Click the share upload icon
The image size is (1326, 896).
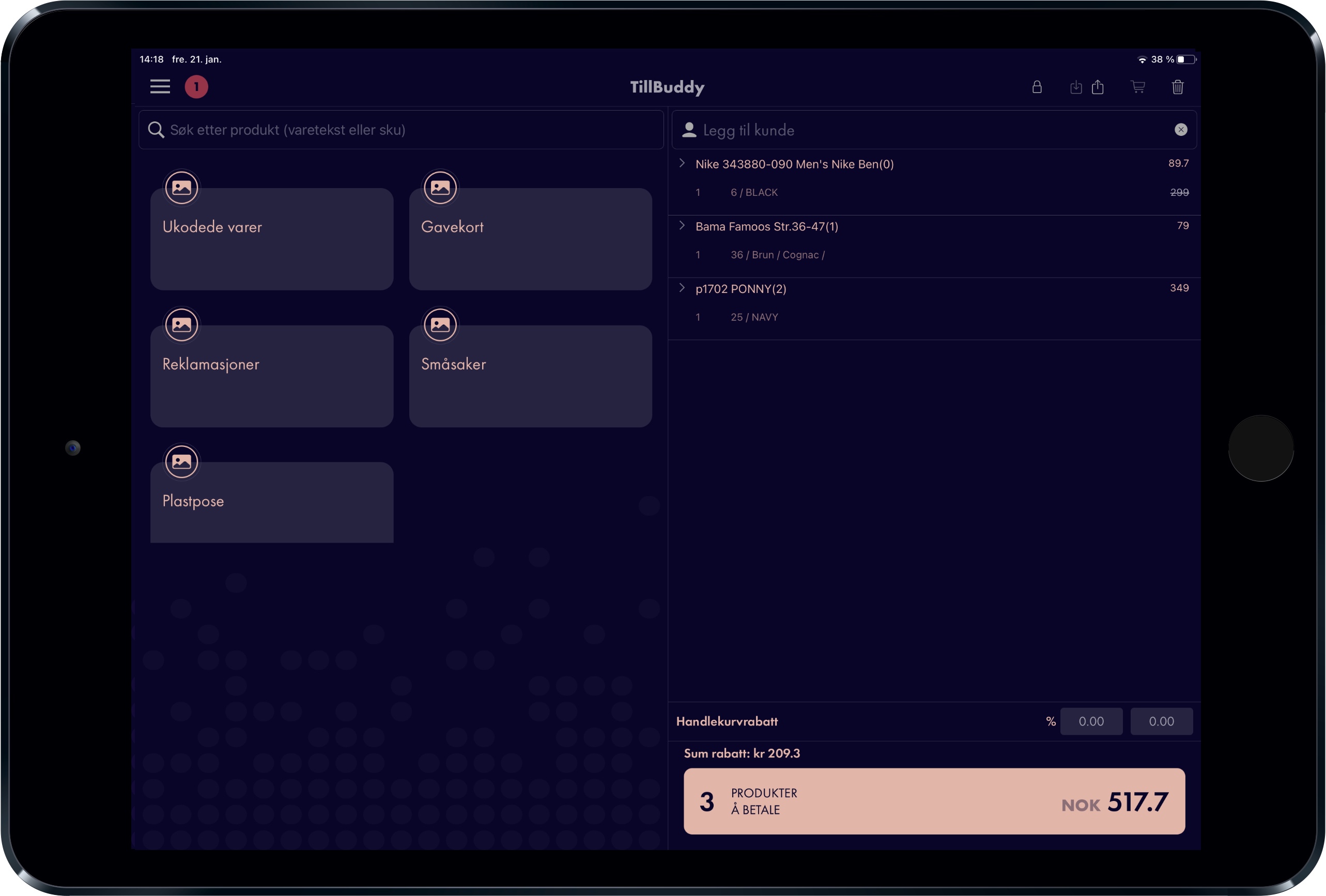pos(1097,87)
